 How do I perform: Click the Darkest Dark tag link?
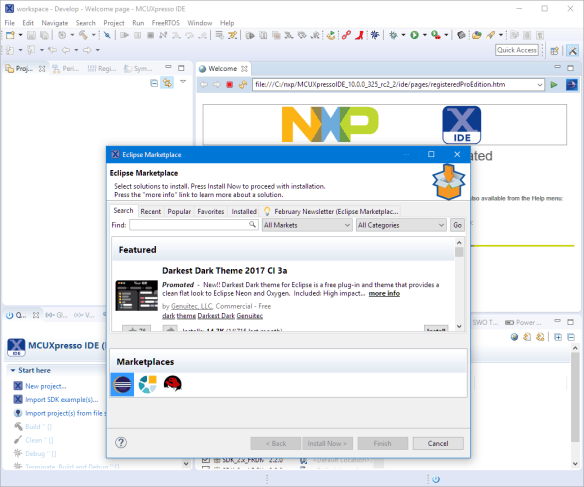click(x=216, y=316)
